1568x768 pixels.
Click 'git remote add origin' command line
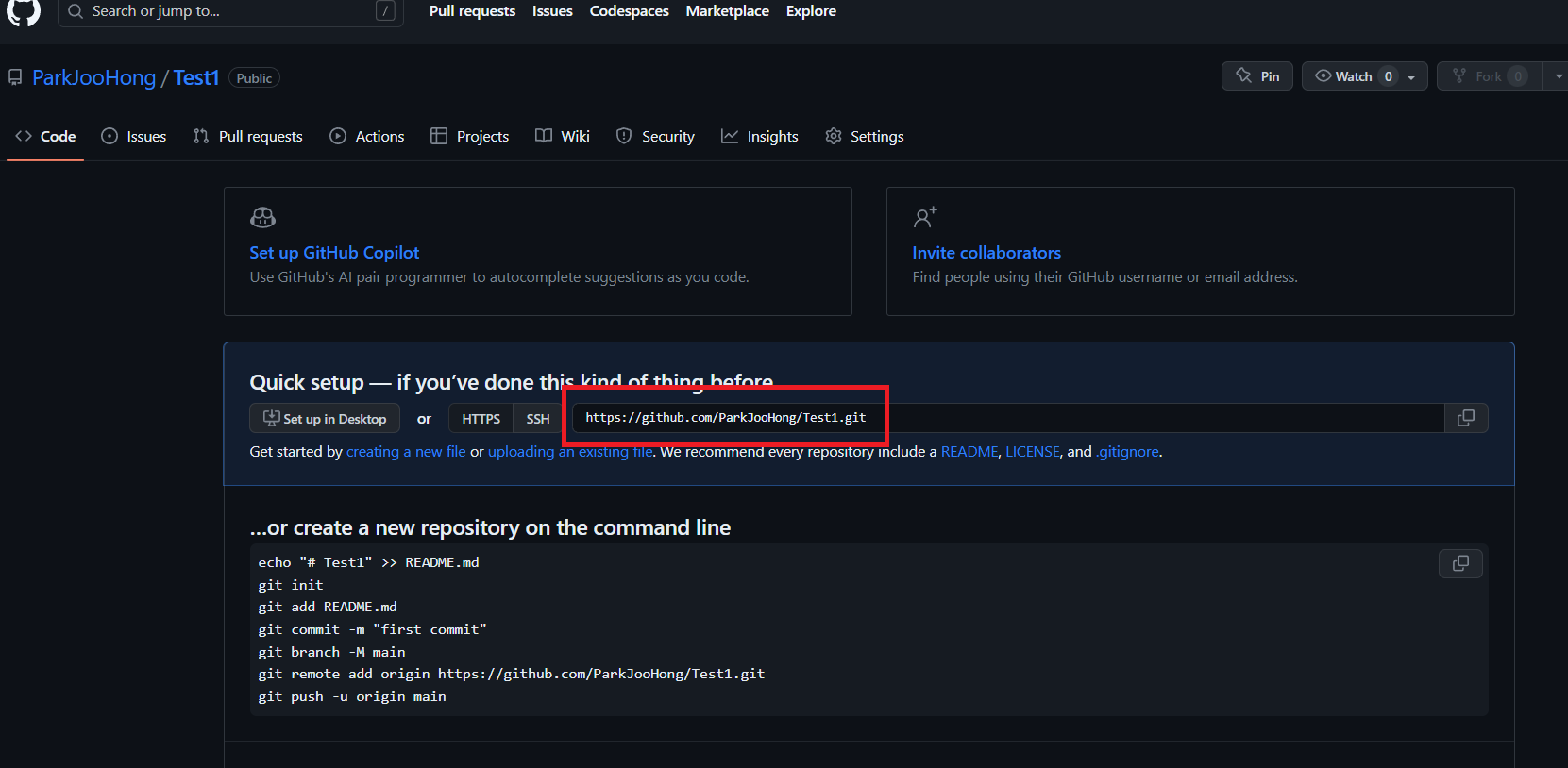pos(512,674)
